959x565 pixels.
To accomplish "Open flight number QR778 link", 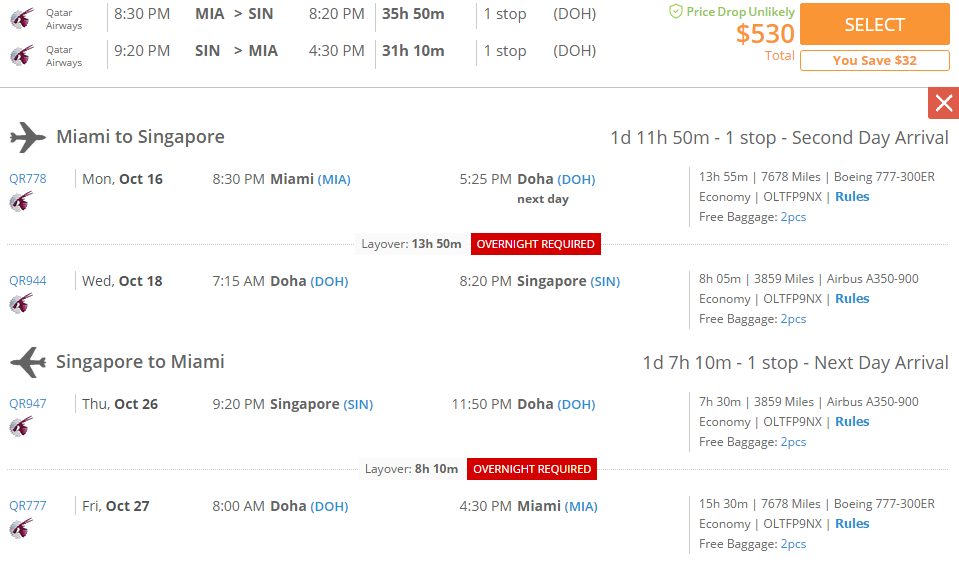I will (x=28, y=179).
